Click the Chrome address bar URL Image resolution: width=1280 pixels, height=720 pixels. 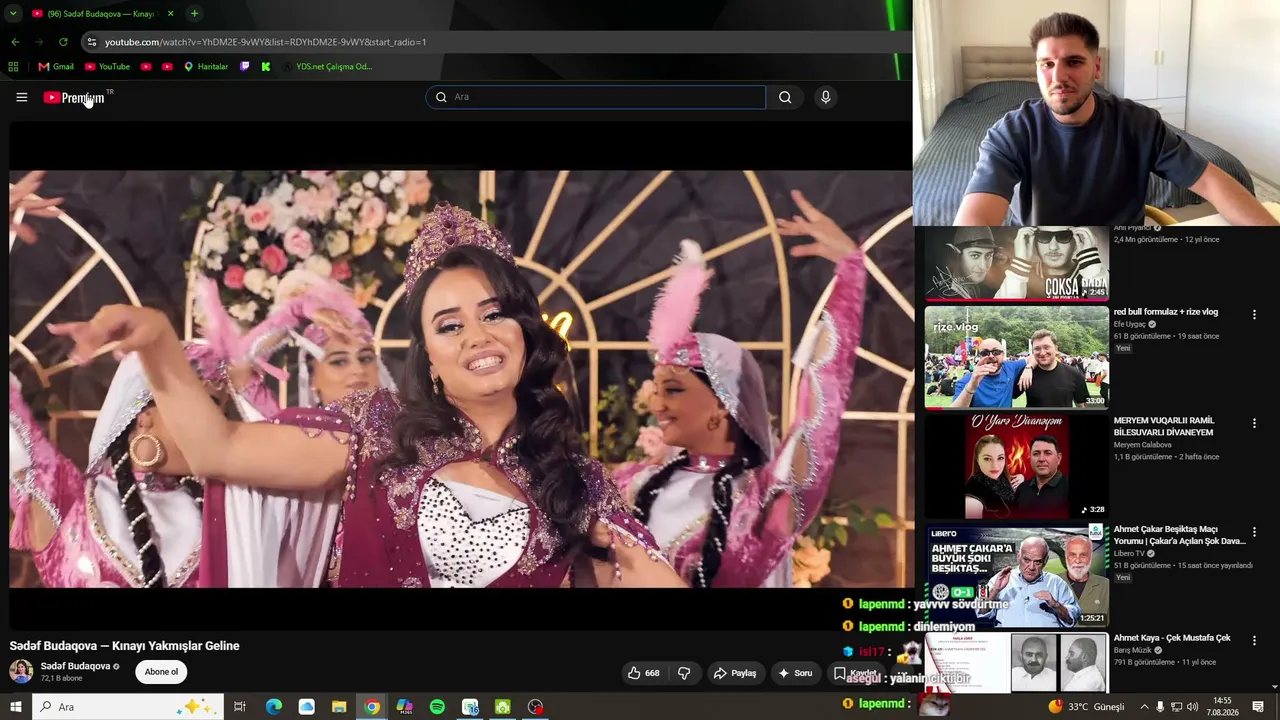tap(265, 42)
